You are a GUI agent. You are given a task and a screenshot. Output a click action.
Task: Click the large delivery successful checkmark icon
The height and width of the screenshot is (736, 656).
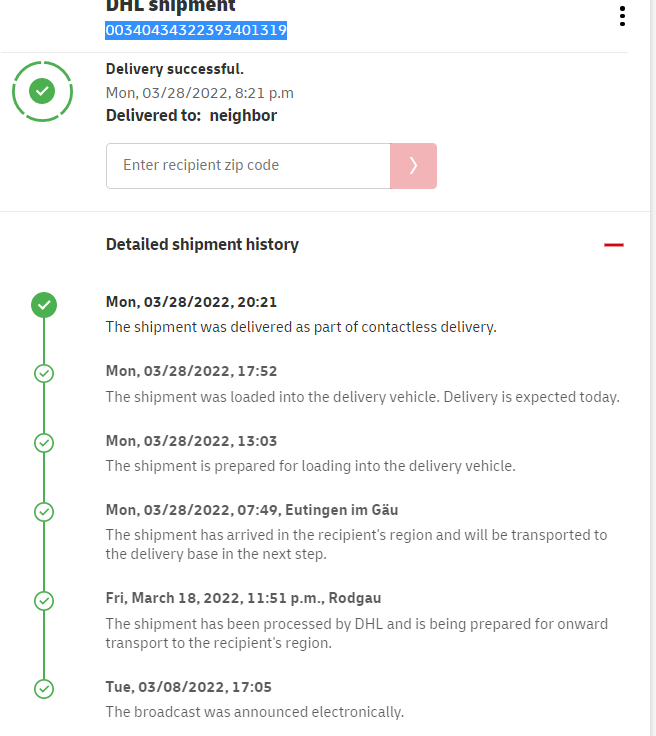pyautogui.click(x=42, y=91)
